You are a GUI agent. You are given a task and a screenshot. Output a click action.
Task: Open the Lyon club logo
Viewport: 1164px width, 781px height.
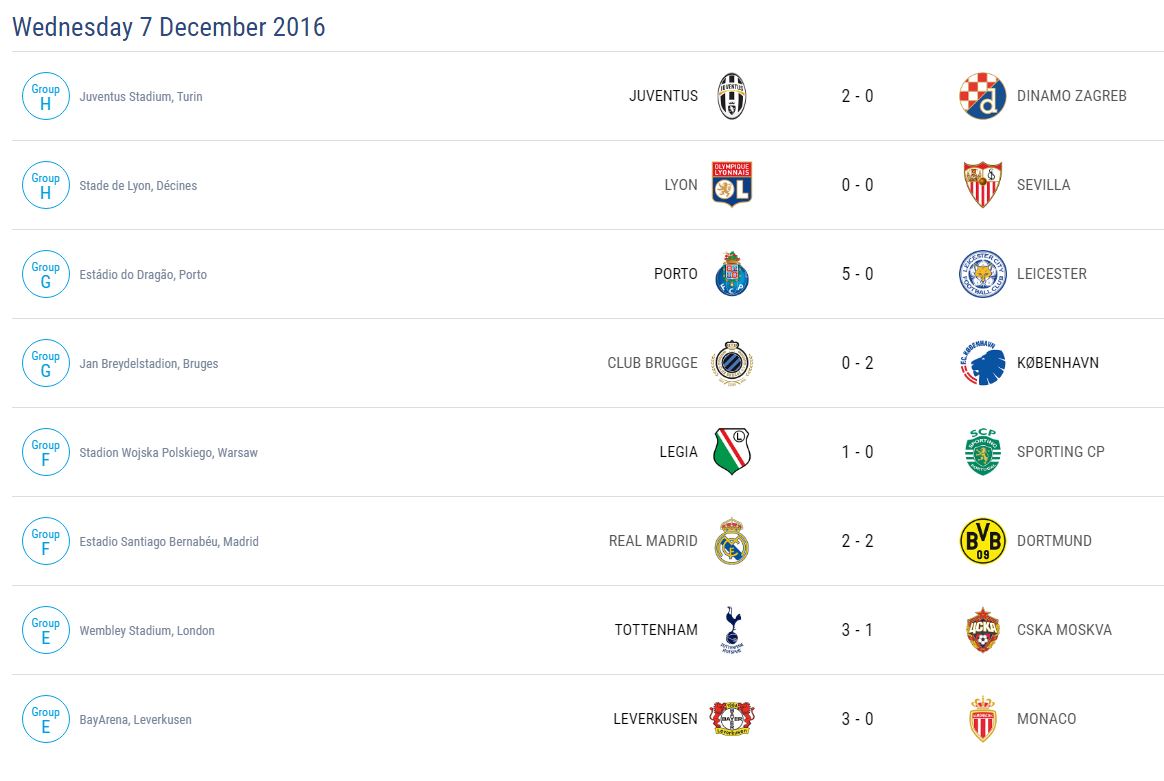pos(731,185)
